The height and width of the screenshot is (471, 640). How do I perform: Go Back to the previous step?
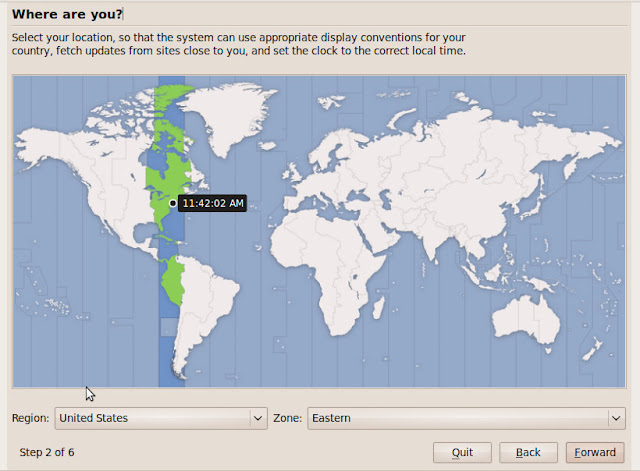pos(528,453)
